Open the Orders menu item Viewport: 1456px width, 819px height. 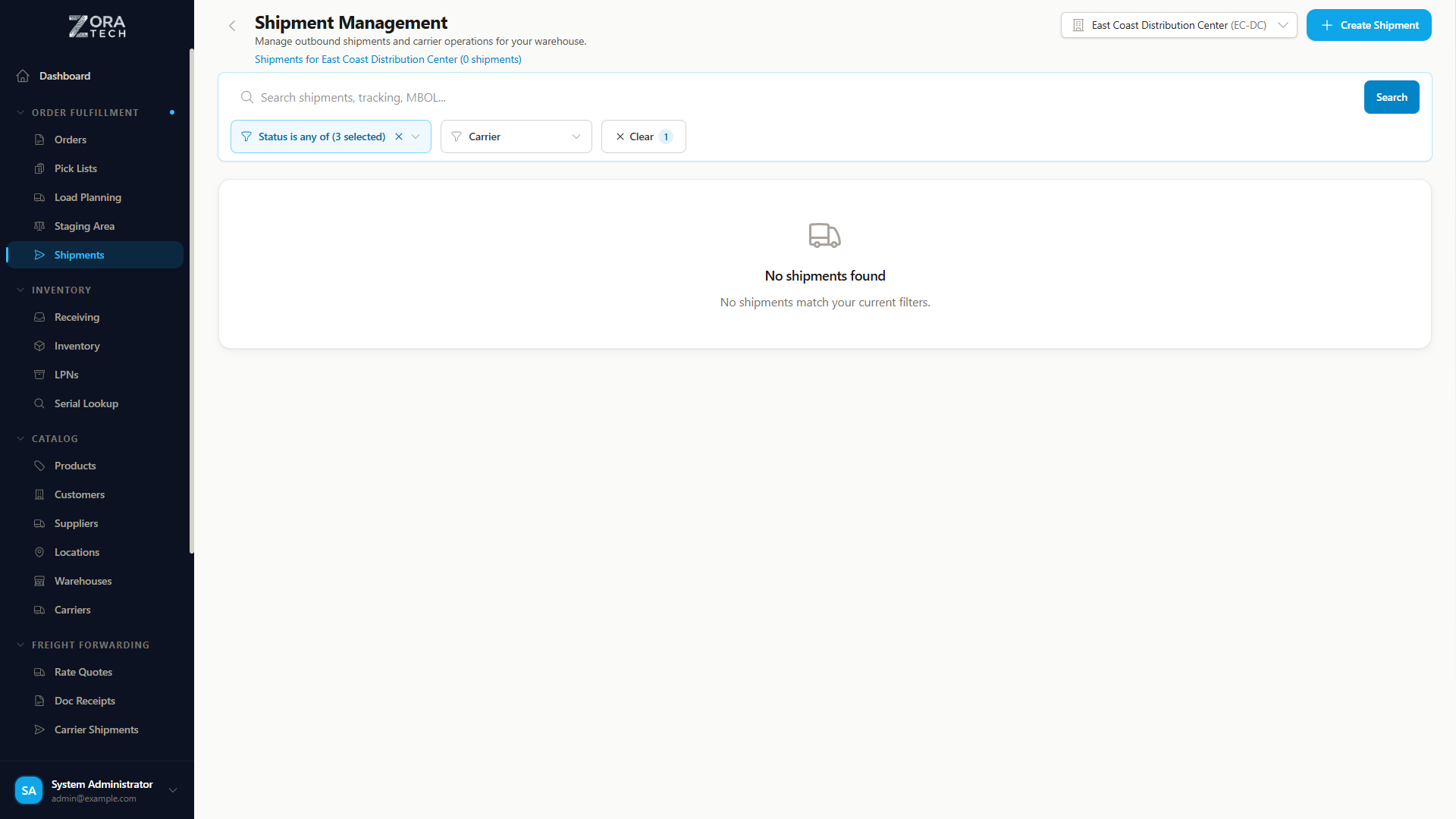tap(71, 140)
